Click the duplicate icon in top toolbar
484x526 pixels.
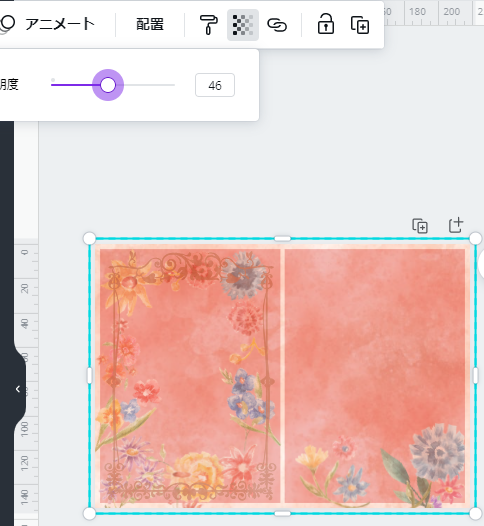[x=360, y=25]
